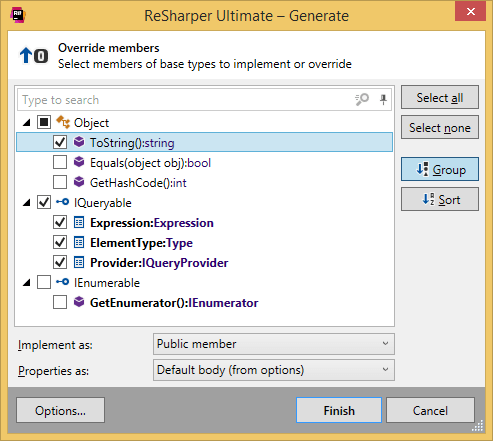The height and width of the screenshot is (441, 493).
Task: Click the IEnumerable interface icon
Action: click(63, 282)
